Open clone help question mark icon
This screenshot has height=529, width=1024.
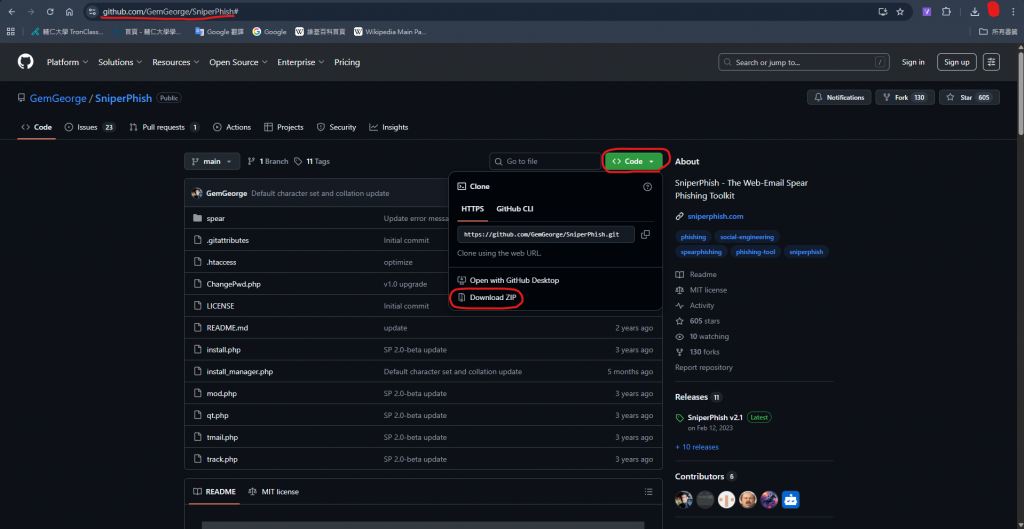click(647, 187)
